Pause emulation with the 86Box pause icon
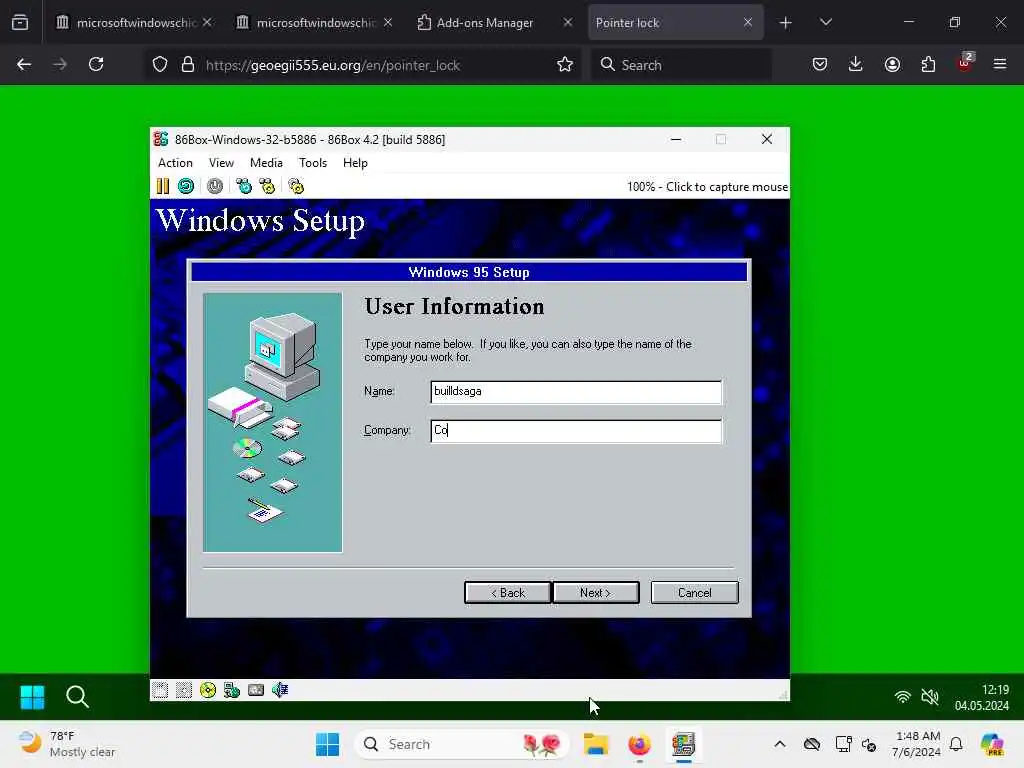 (163, 187)
